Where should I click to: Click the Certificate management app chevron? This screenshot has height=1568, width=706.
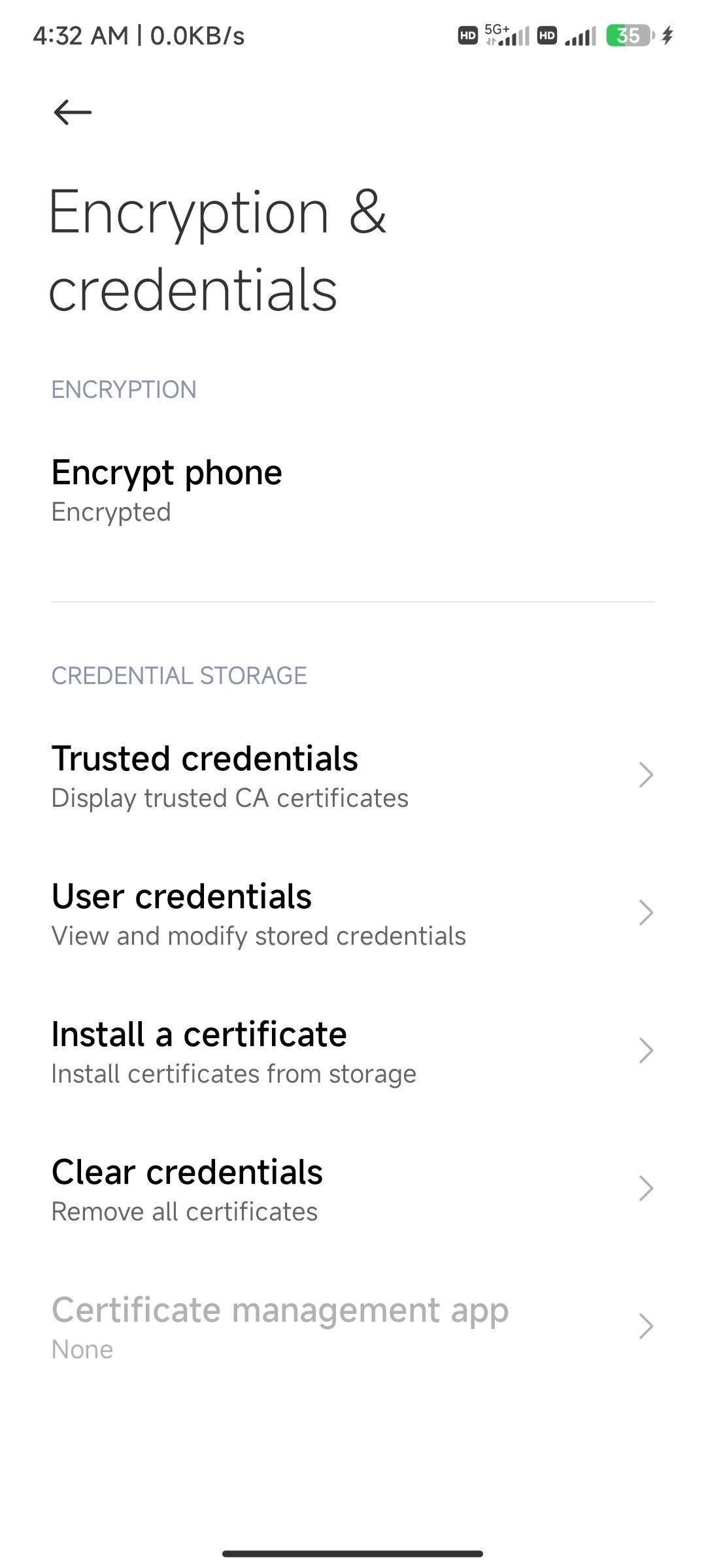click(x=646, y=1326)
